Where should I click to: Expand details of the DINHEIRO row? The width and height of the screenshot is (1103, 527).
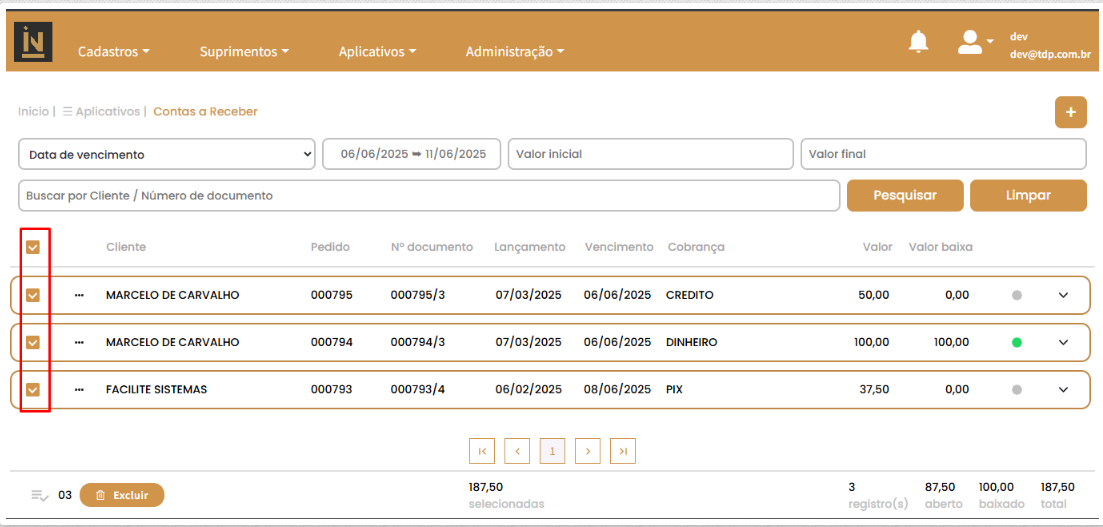pos(1063,342)
